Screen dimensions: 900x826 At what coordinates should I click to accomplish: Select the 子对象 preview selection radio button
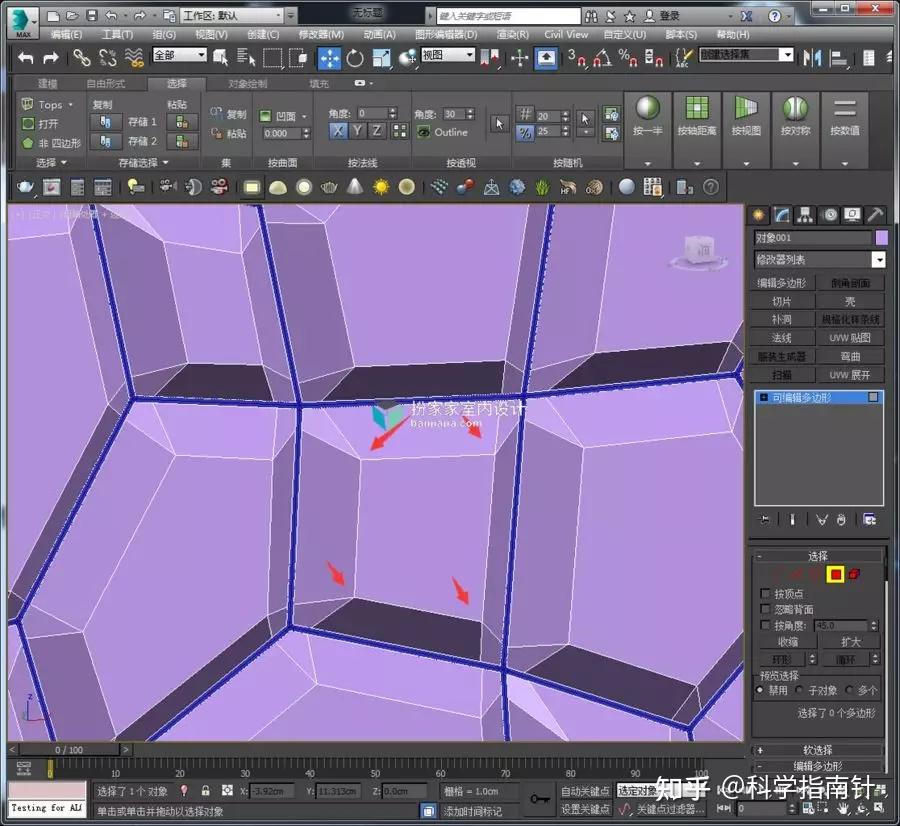coord(798,690)
